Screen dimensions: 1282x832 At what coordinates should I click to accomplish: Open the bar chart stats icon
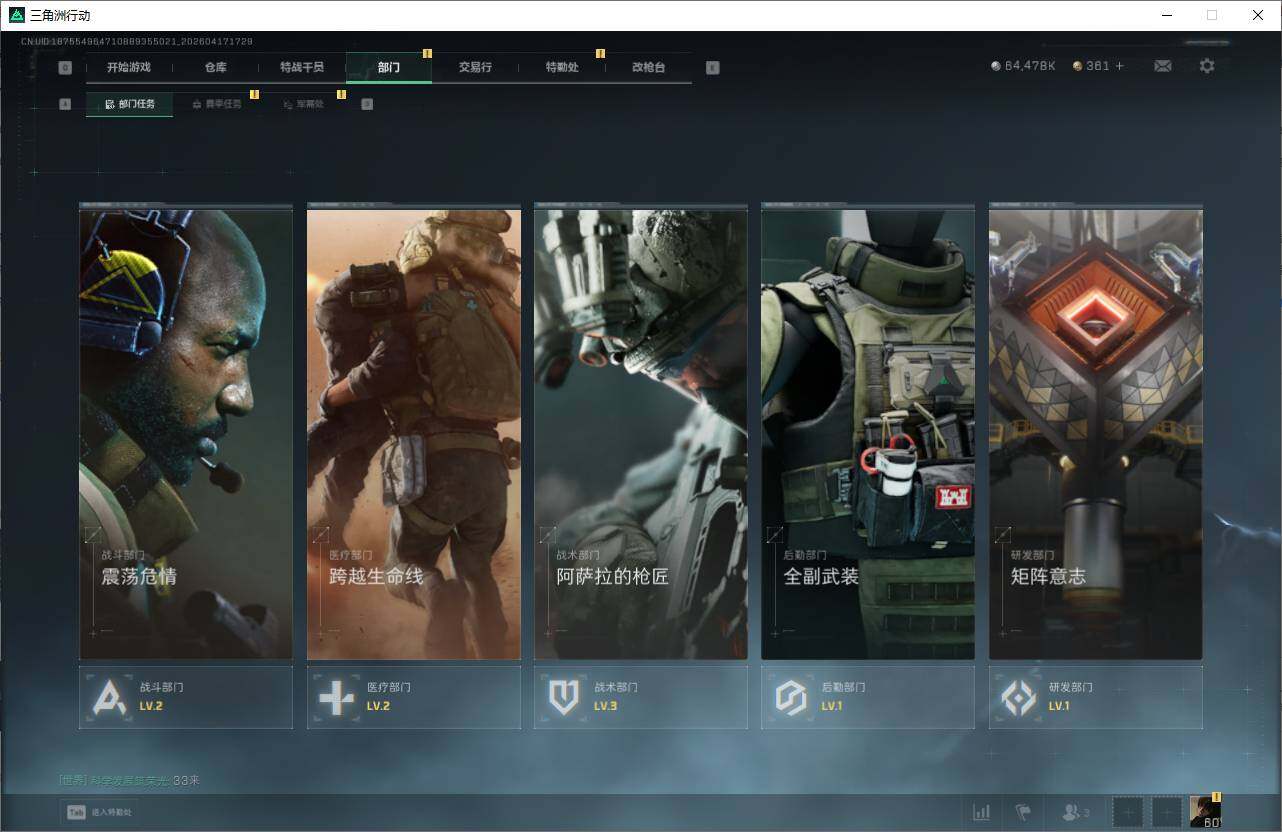pyautogui.click(x=982, y=812)
